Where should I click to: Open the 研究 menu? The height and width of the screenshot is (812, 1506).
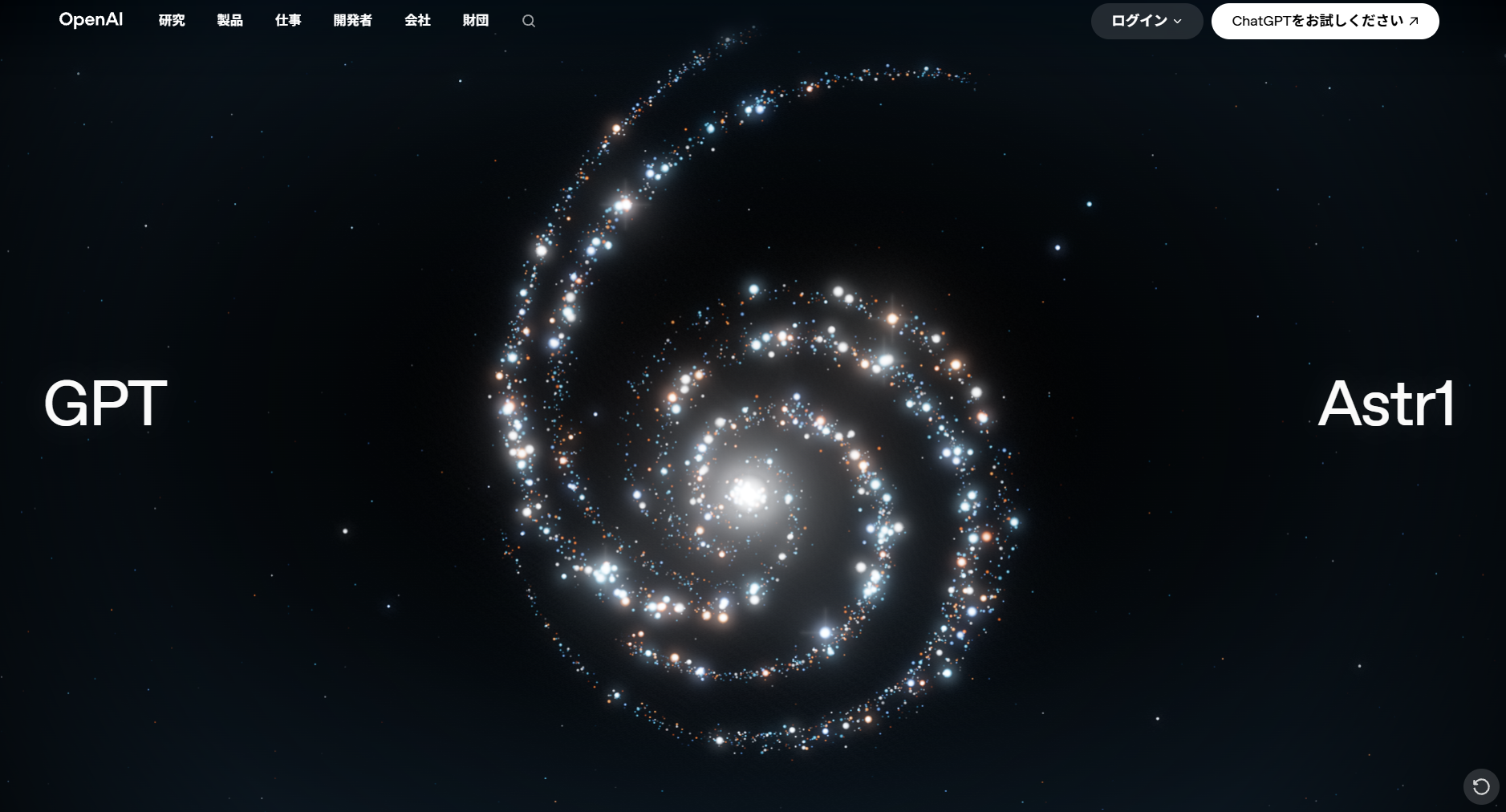(x=172, y=21)
